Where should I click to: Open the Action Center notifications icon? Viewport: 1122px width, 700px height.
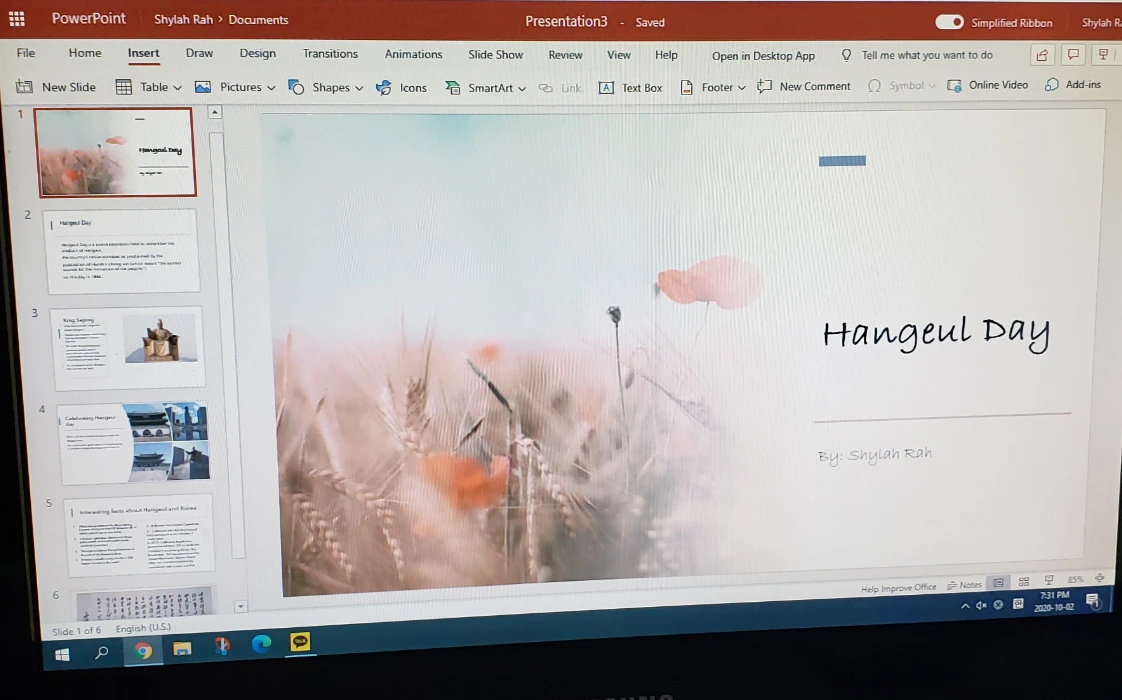[x=1093, y=601]
